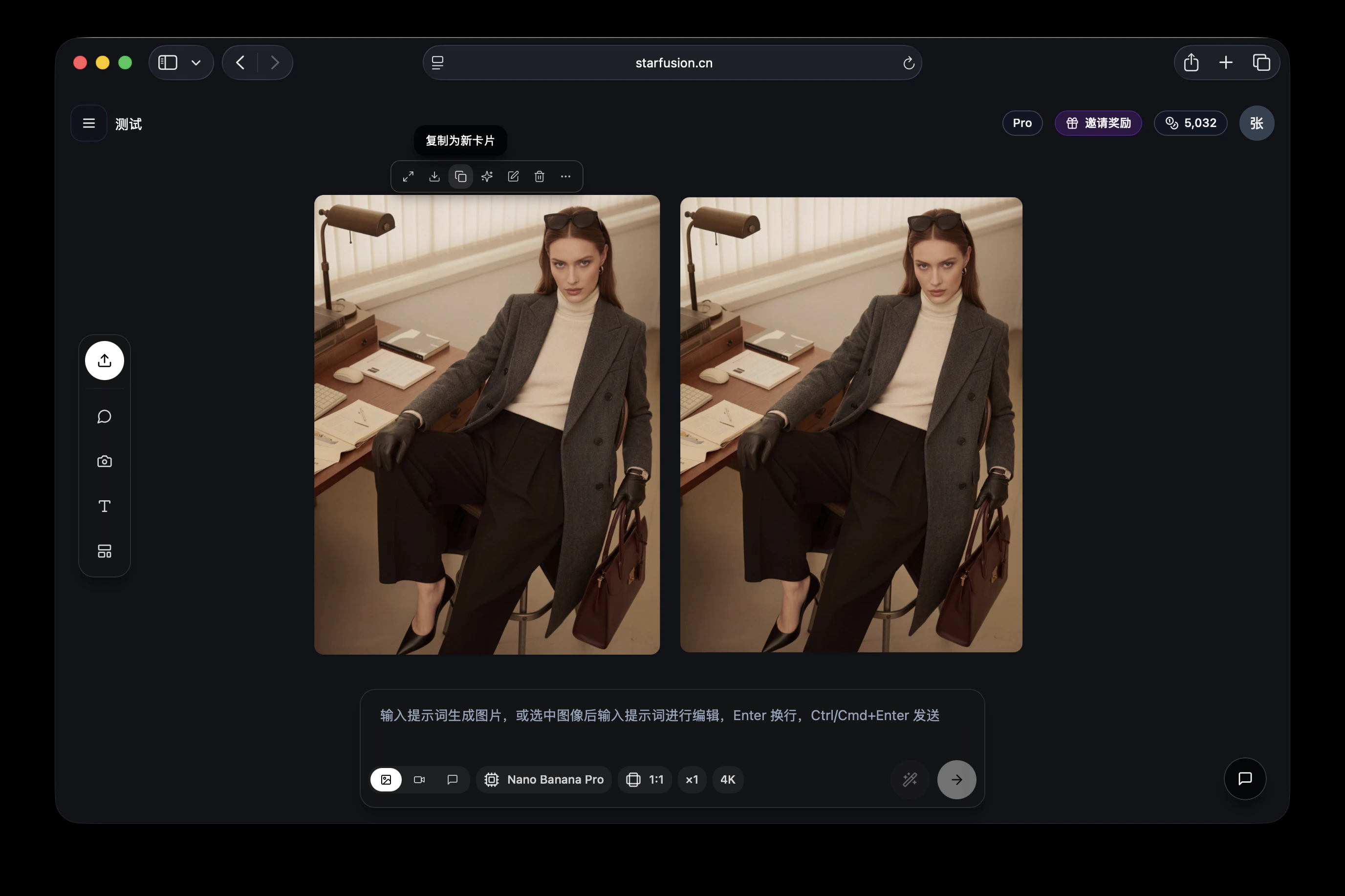Screen dimensions: 1345x896
Task: Click the fullscreen expand icon above image
Action: click(x=408, y=176)
